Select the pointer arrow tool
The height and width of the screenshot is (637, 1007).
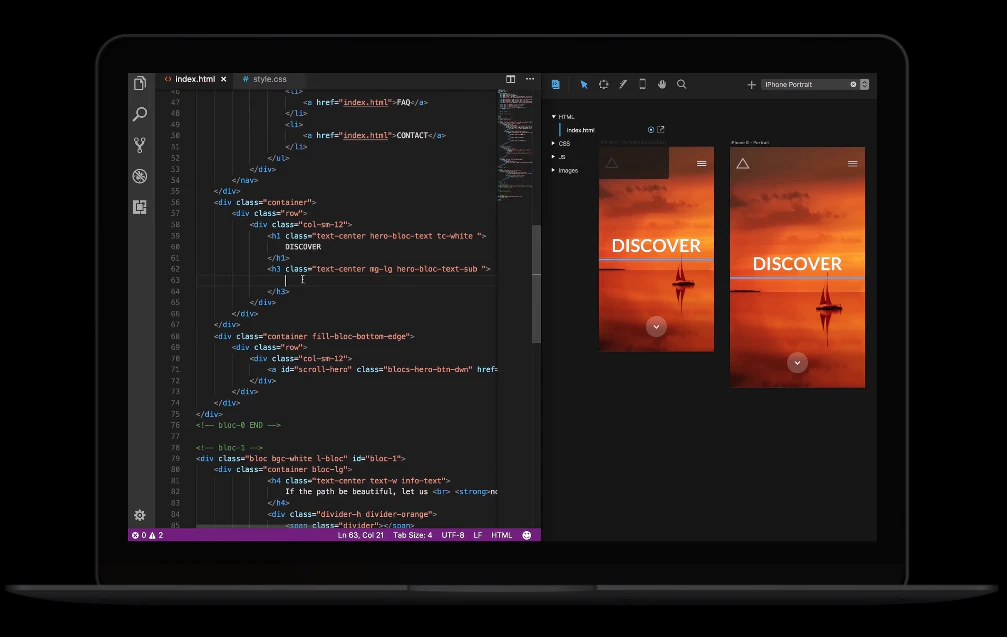coord(584,85)
